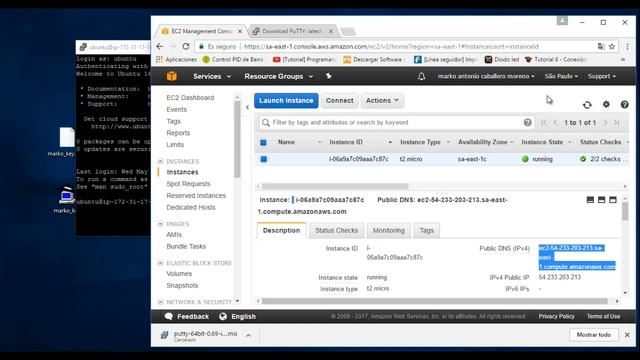Go to first page of instances
Viewport: 640px width, 360px height.
tap(544, 122)
